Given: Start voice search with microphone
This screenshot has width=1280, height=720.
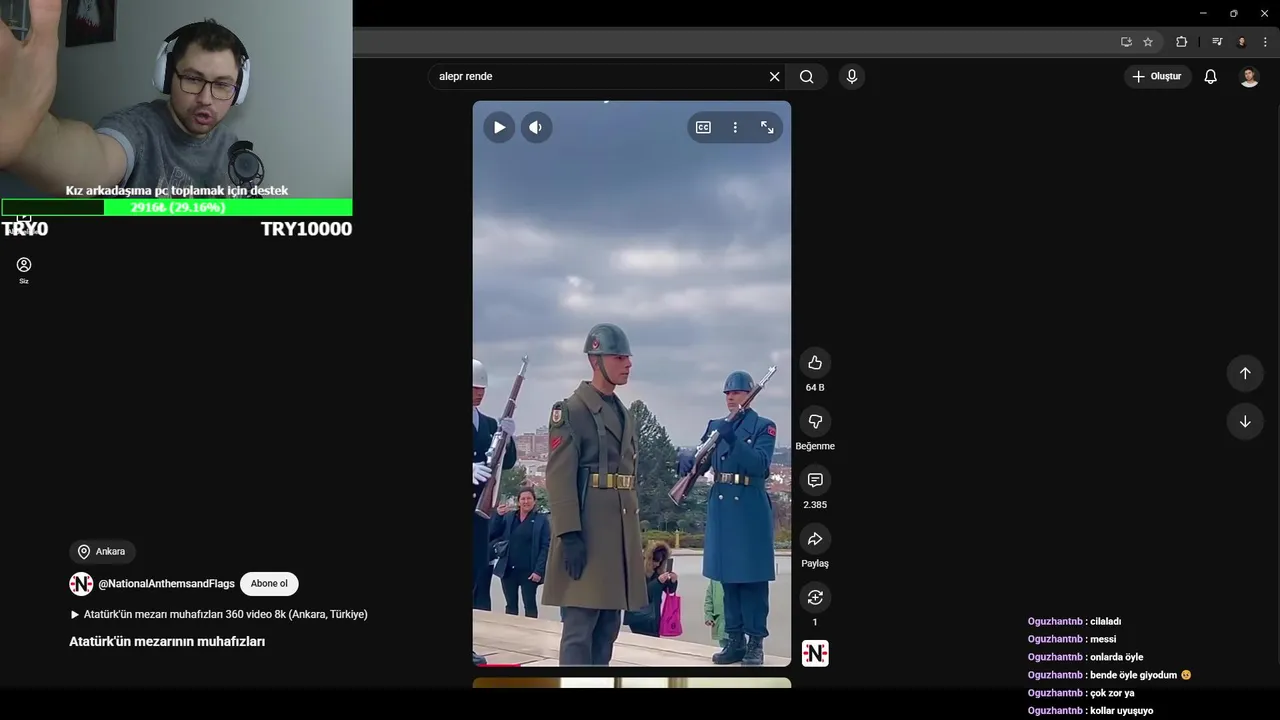Looking at the screenshot, I should [x=851, y=76].
